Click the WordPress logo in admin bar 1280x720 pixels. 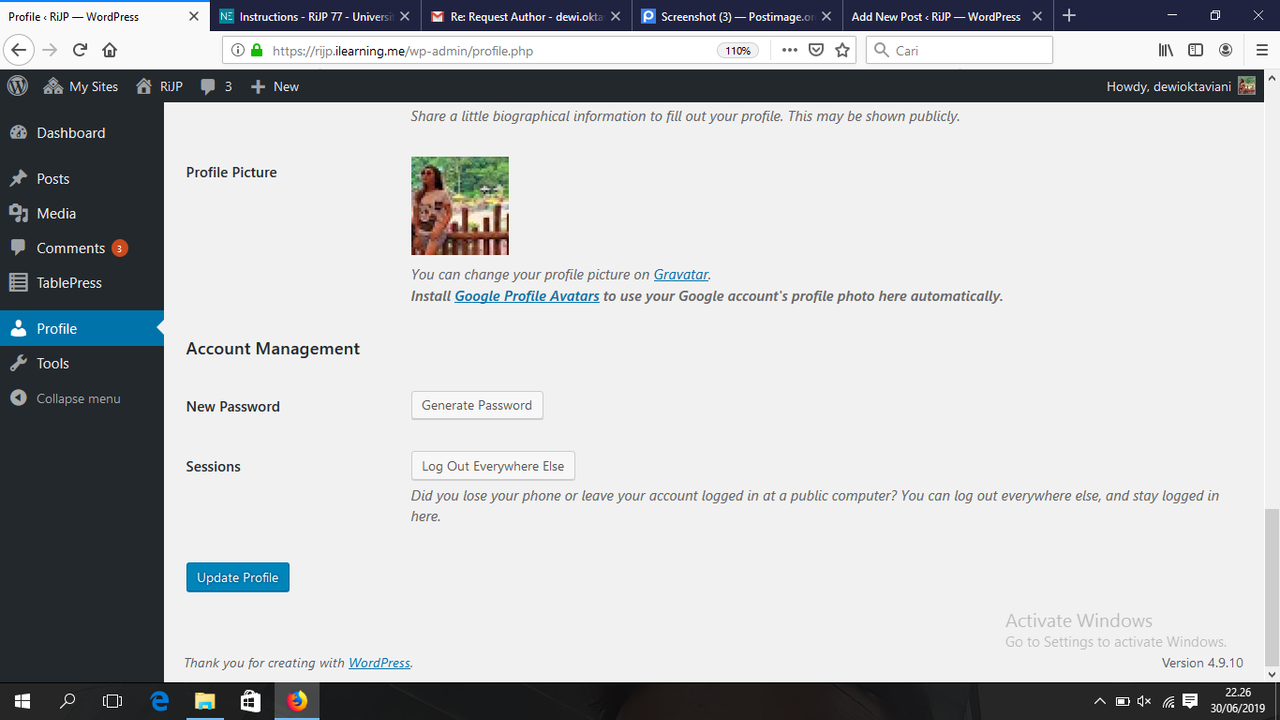pyautogui.click(x=16, y=86)
